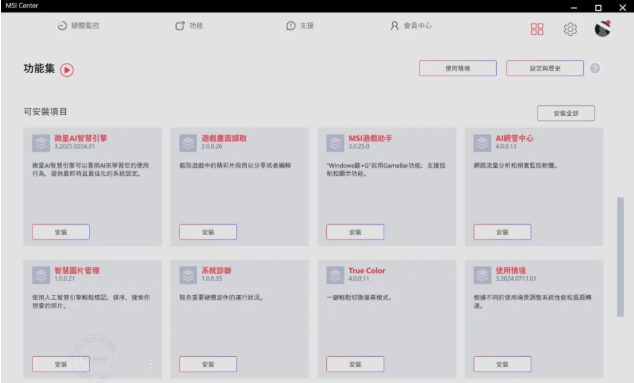634x383 pixels.
Task: Click version text 3.2024.0711.01
Action: click(516, 278)
